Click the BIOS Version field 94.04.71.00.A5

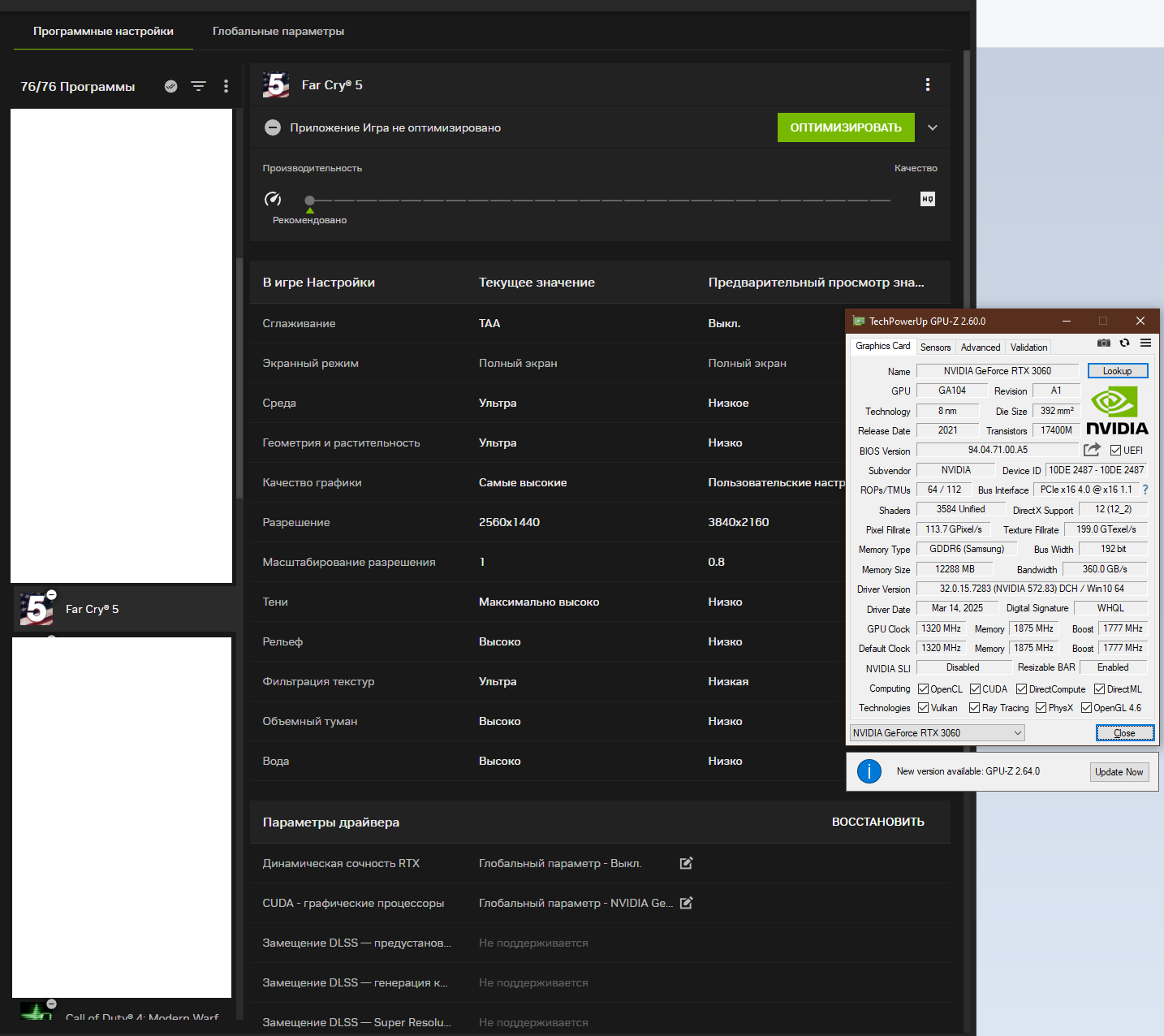click(x=998, y=450)
